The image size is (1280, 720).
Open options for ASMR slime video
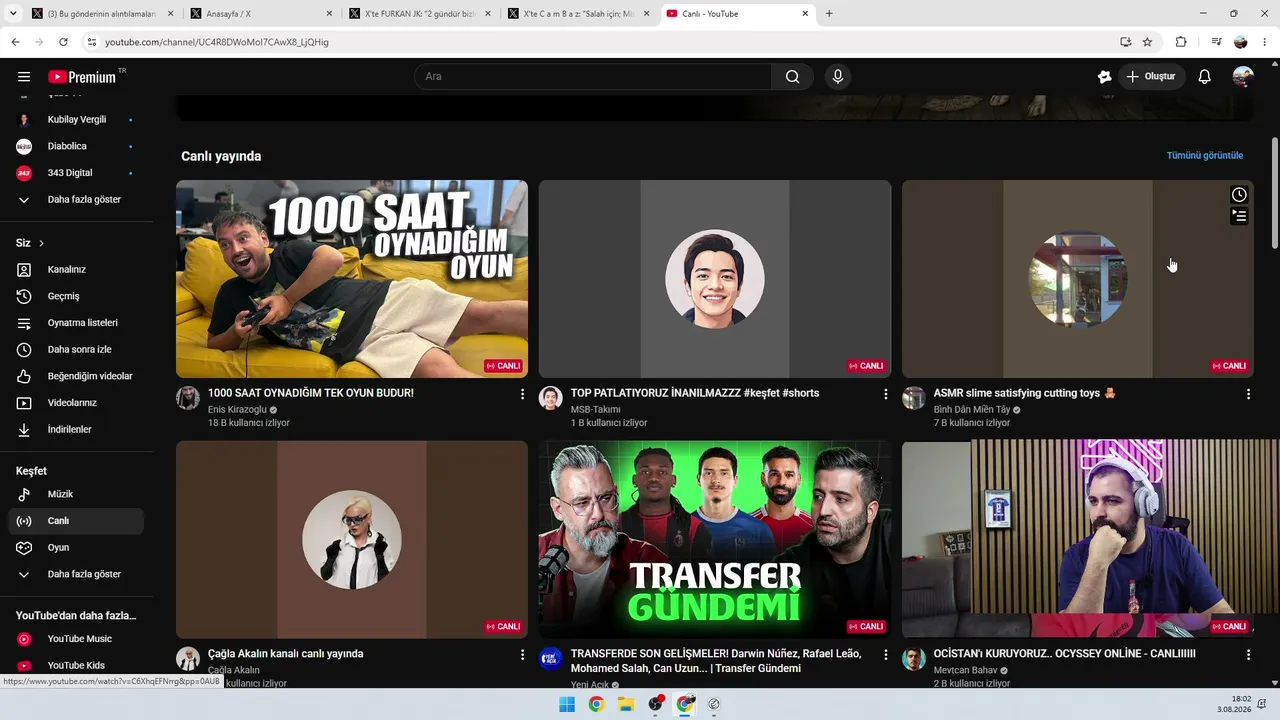coord(1248,394)
